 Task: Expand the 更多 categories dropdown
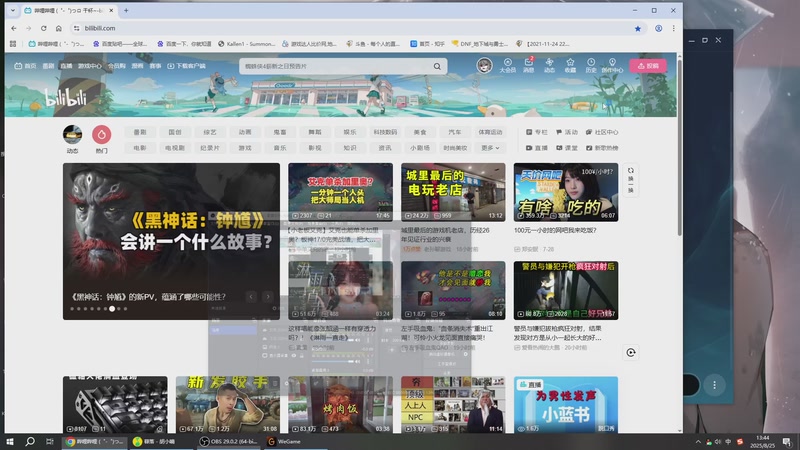coord(490,148)
